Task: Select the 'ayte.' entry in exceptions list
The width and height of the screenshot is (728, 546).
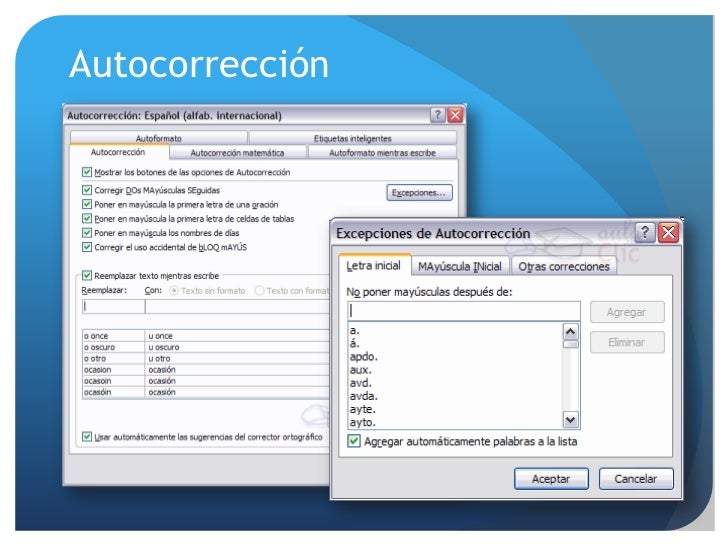Action: pyautogui.click(x=455, y=409)
